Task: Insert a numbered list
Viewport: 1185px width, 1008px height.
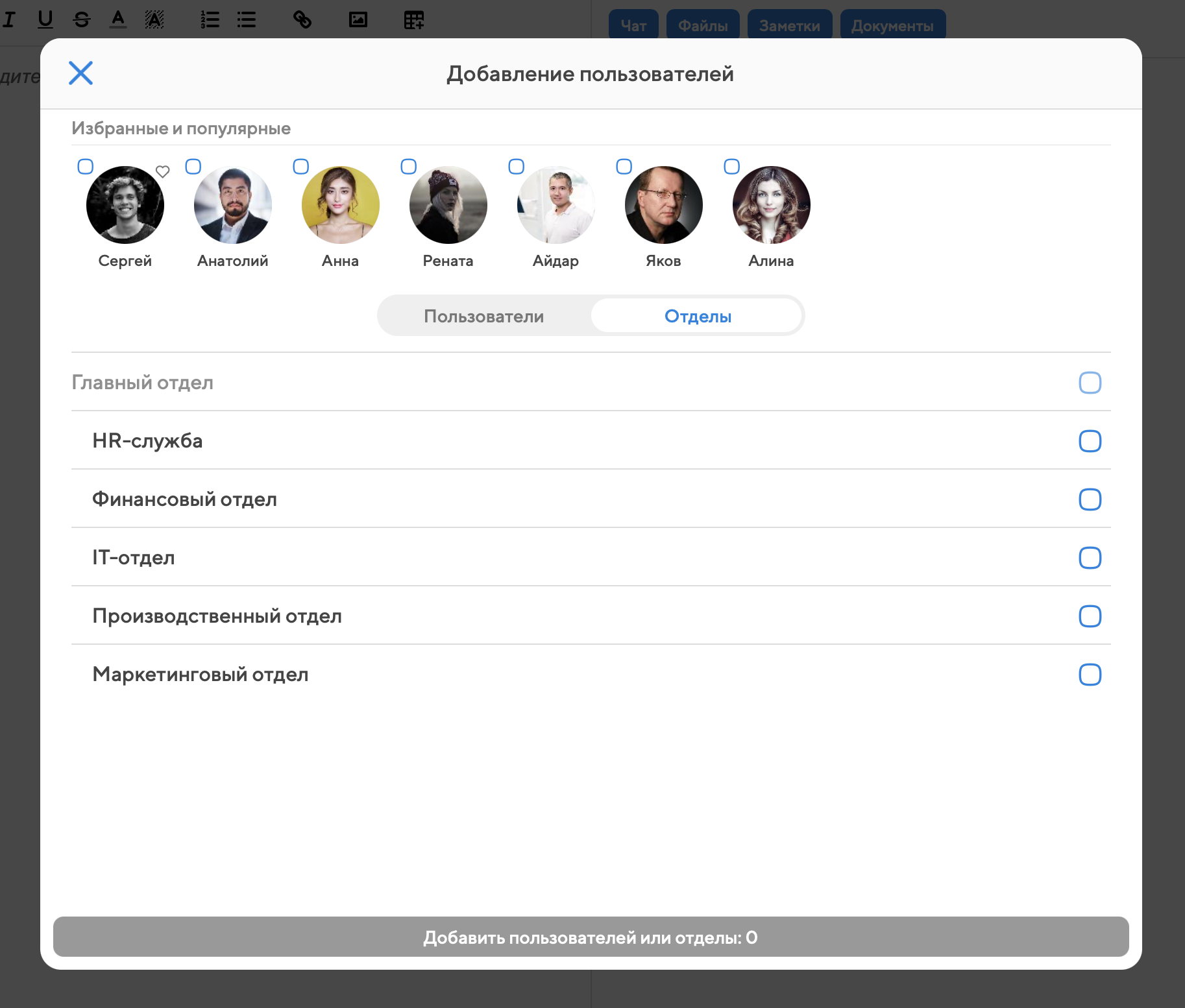Action: coord(210,19)
